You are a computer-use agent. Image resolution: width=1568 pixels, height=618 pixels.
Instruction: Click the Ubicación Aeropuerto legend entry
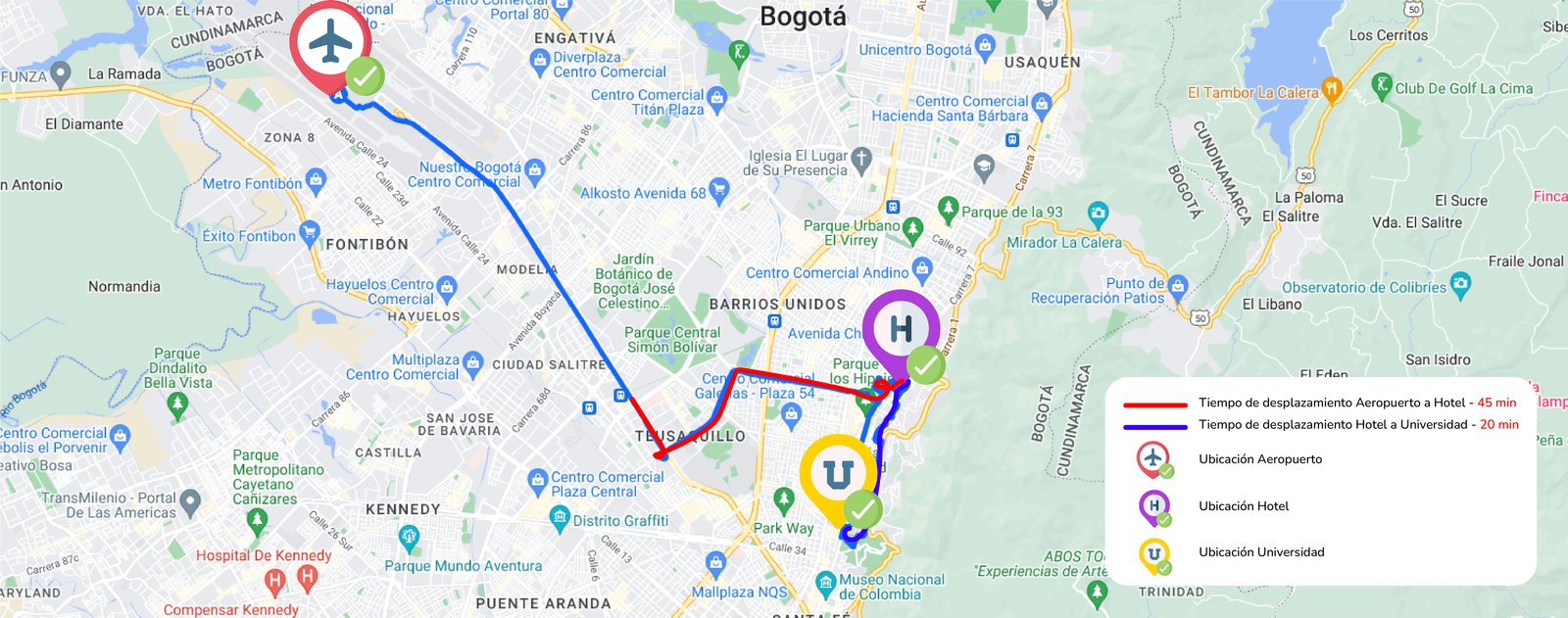1259,458
